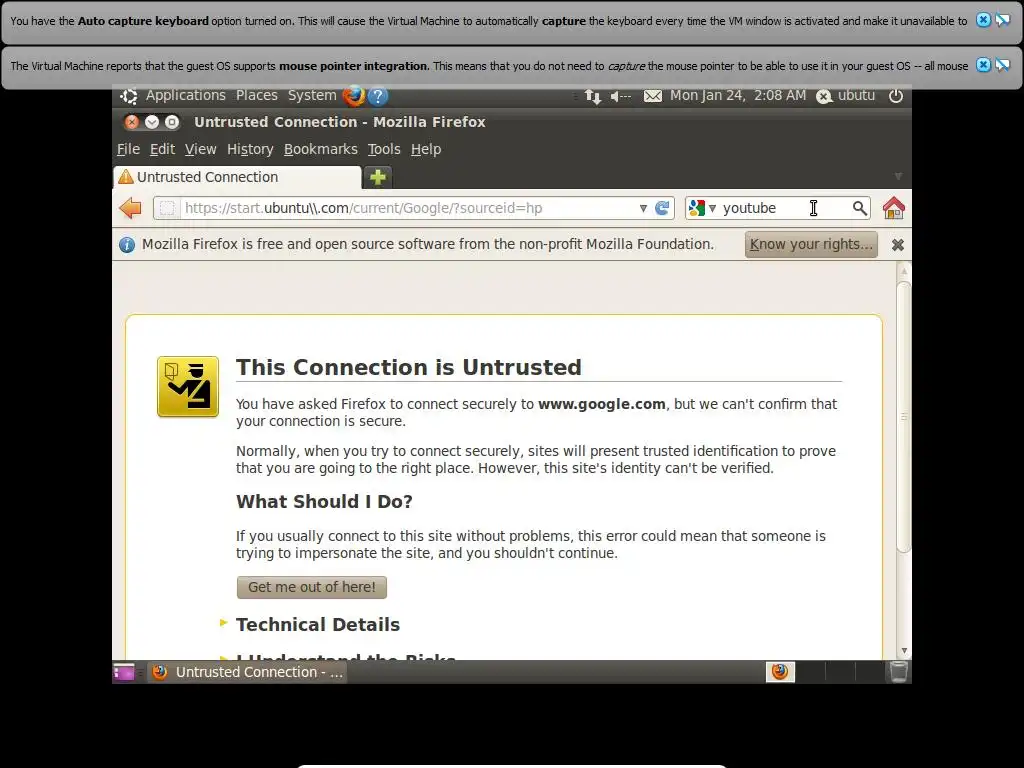
Task: Click the scrollbar up arrow
Action: point(904,270)
